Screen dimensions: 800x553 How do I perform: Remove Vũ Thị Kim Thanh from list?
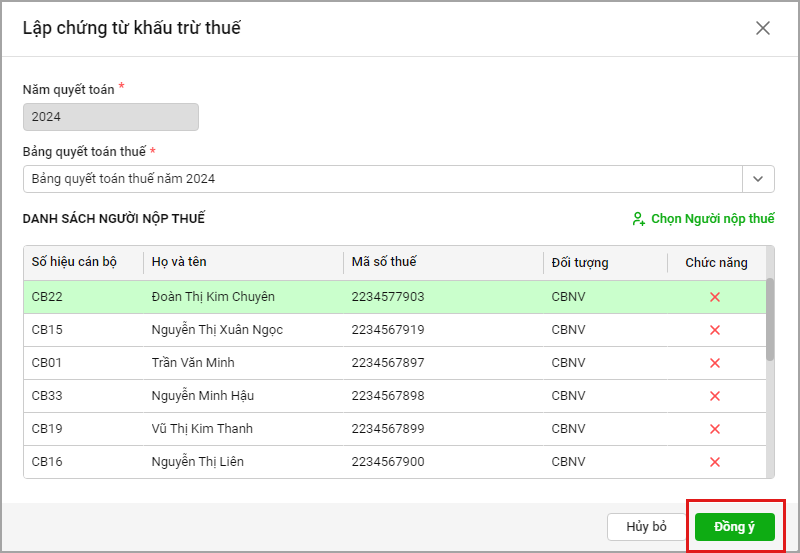[x=715, y=429]
